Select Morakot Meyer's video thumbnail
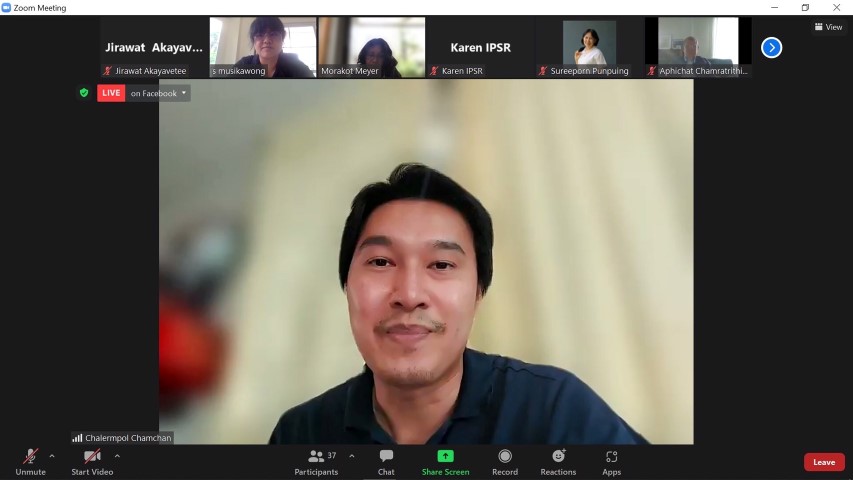The width and height of the screenshot is (853, 480). [x=372, y=47]
